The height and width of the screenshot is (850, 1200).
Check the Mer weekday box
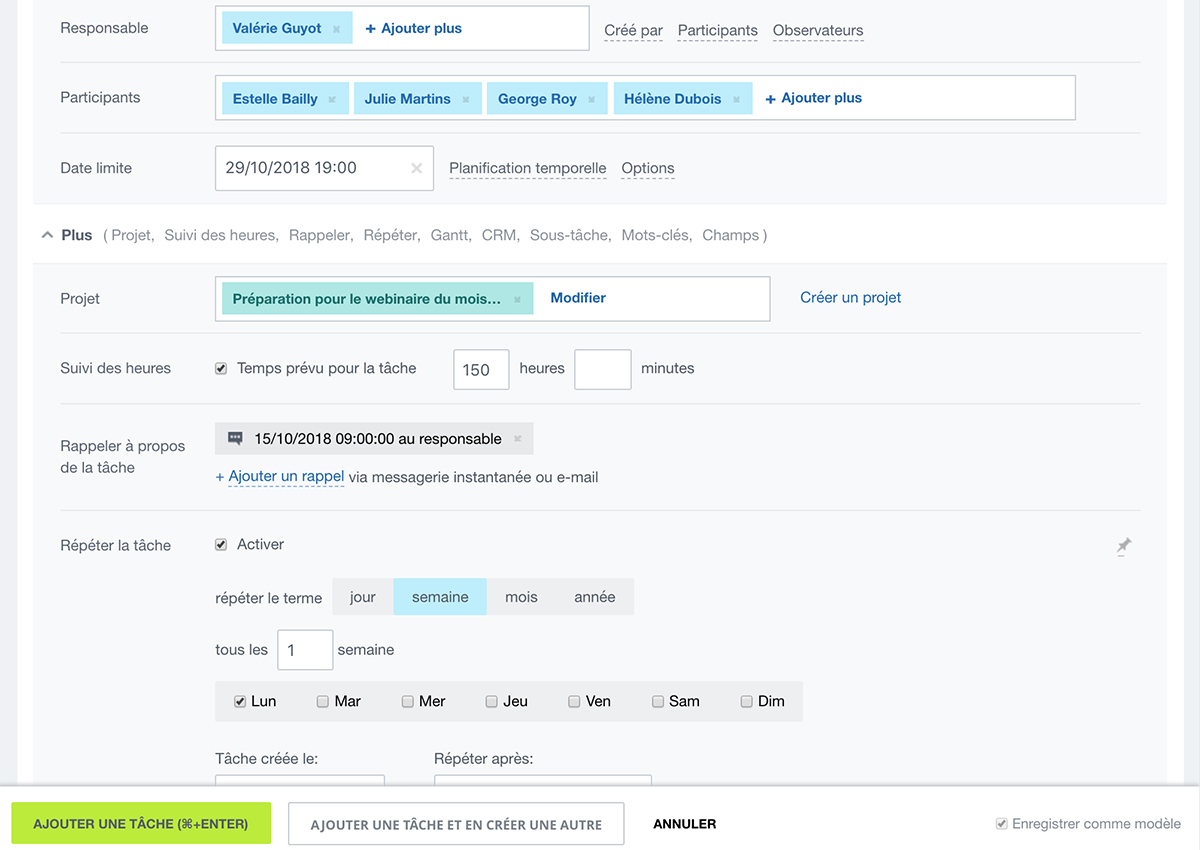tap(408, 702)
